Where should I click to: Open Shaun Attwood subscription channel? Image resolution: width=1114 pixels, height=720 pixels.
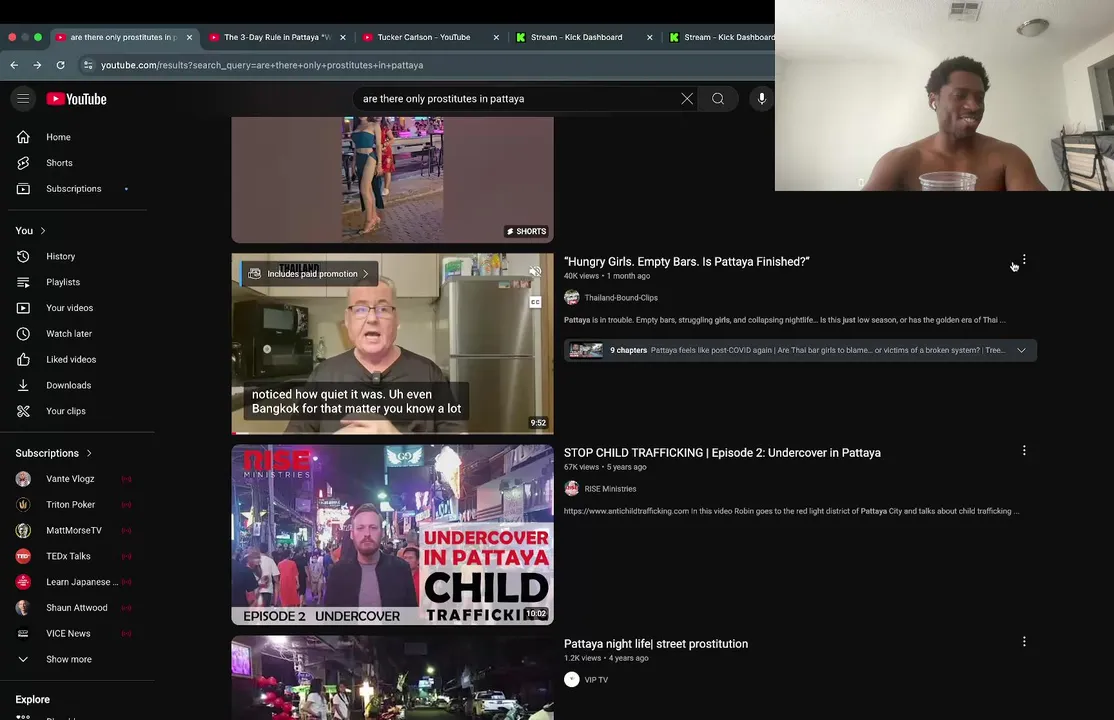(77, 608)
